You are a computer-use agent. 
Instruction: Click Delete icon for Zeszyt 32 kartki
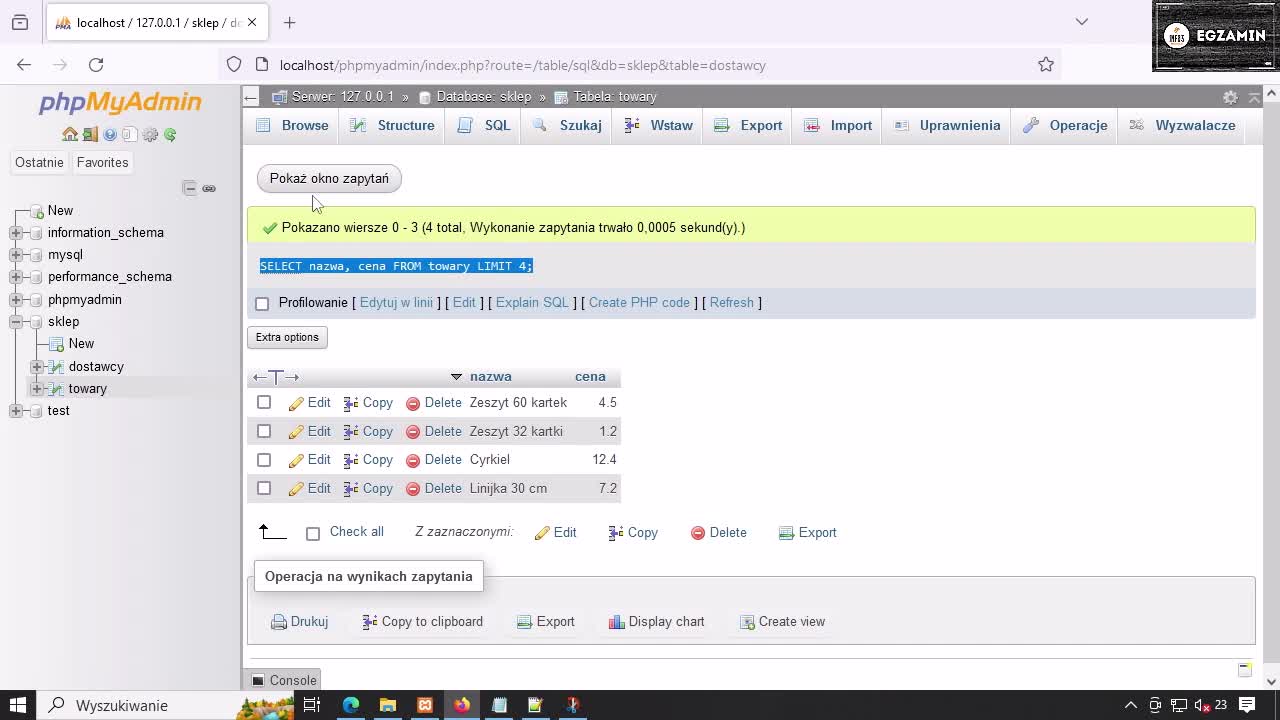coord(413,432)
